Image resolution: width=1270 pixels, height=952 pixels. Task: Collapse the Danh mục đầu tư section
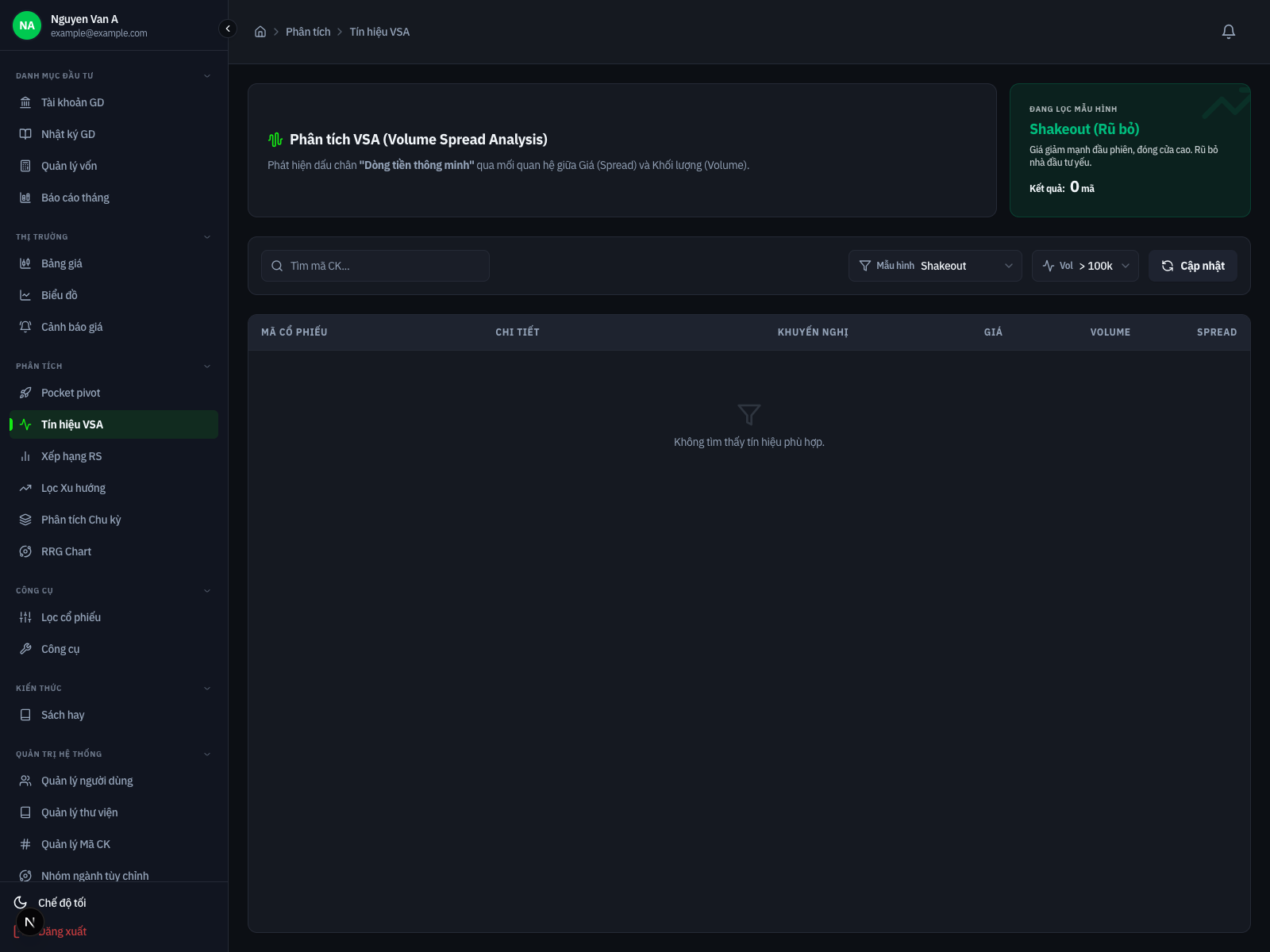(x=207, y=76)
